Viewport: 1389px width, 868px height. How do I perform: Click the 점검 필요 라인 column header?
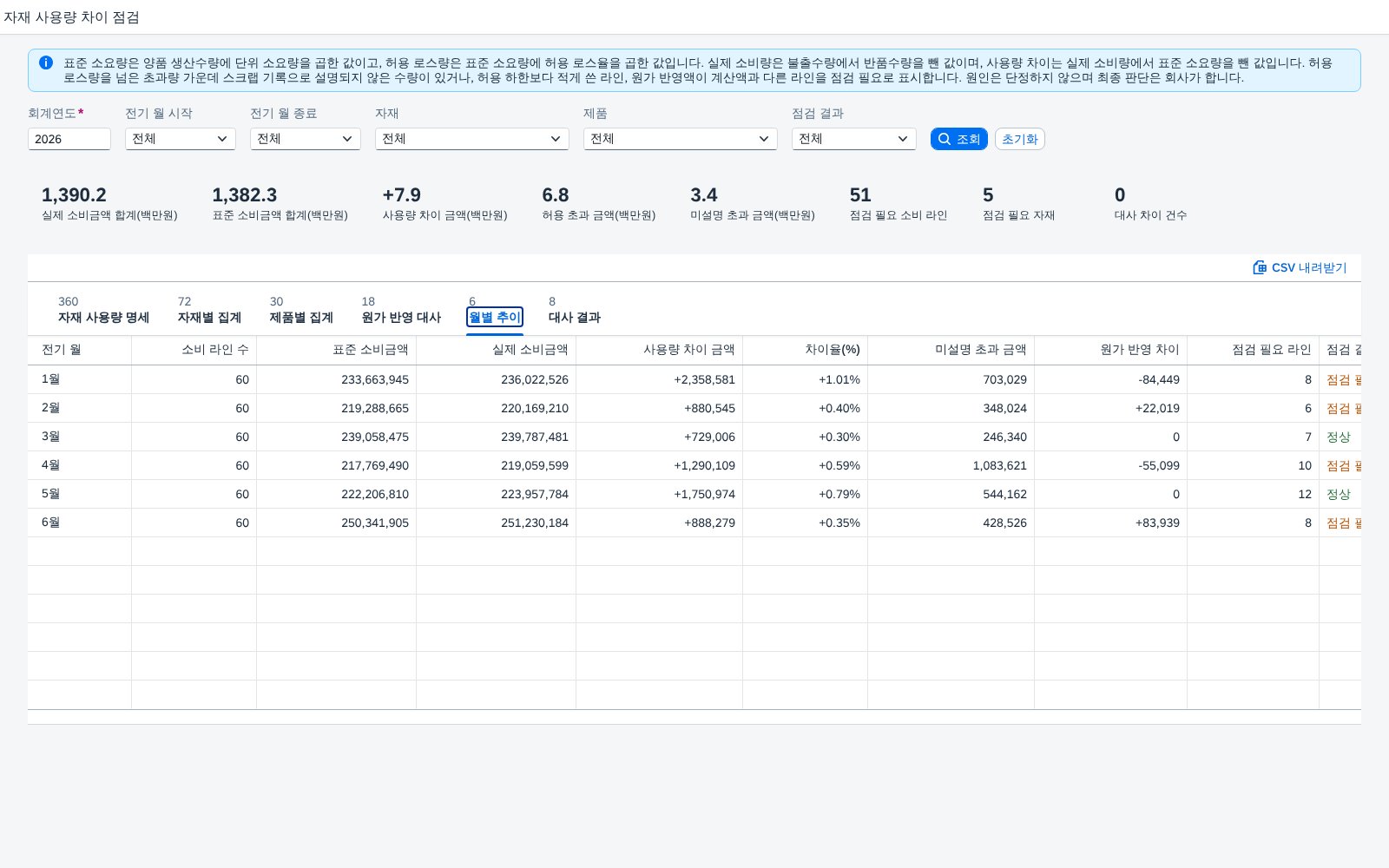coord(1253,350)
